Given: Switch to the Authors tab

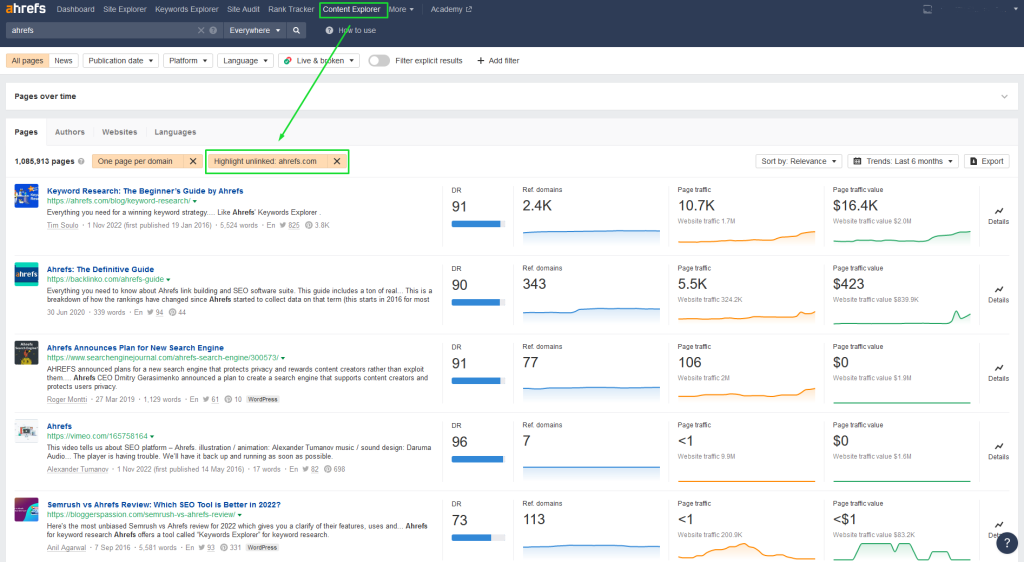Looking at the screenshot, I should pyautogui.click(x=70, y=132).
